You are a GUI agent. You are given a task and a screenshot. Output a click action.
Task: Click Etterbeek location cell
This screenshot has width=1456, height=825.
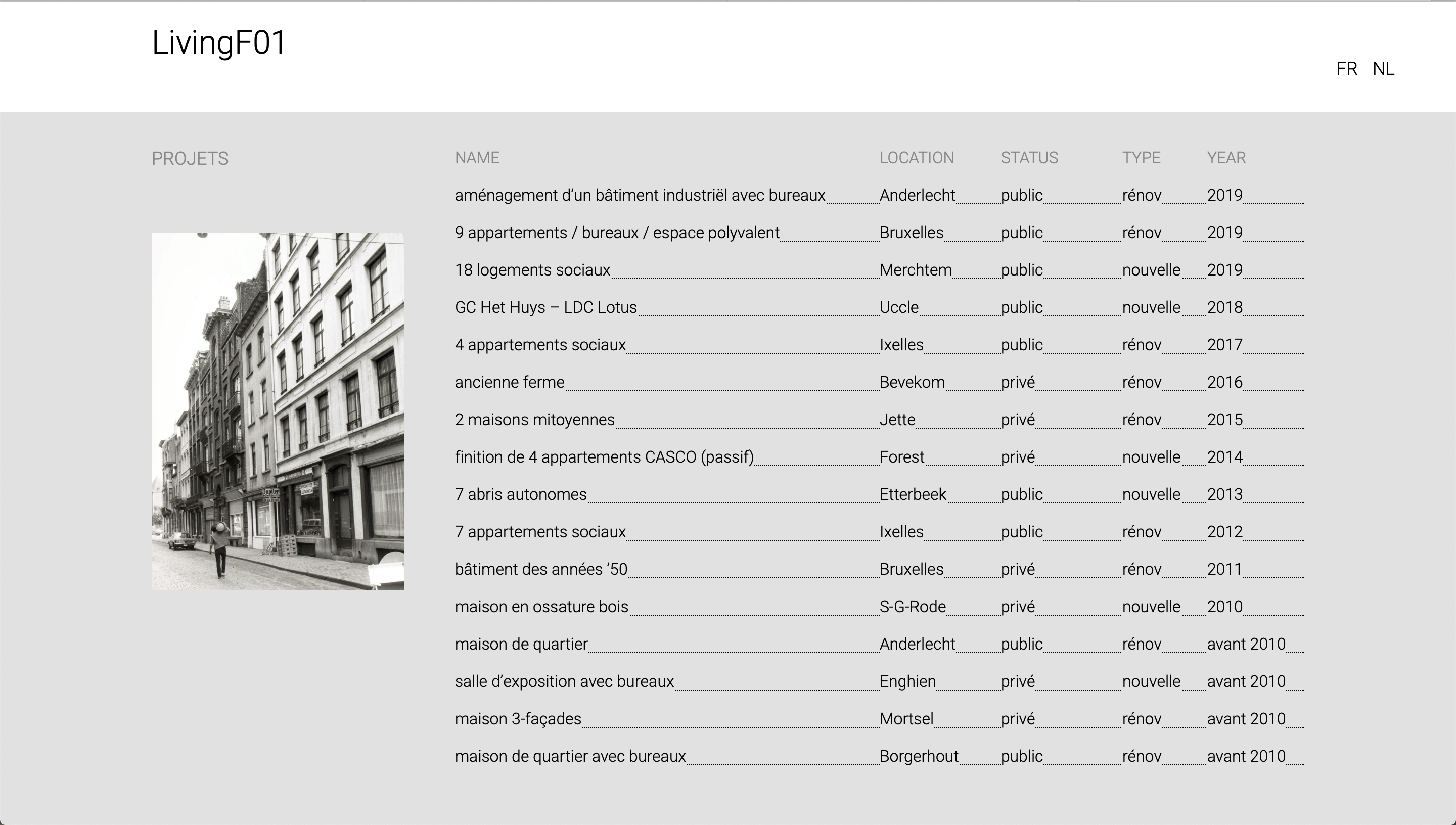[x=913, y=495]
